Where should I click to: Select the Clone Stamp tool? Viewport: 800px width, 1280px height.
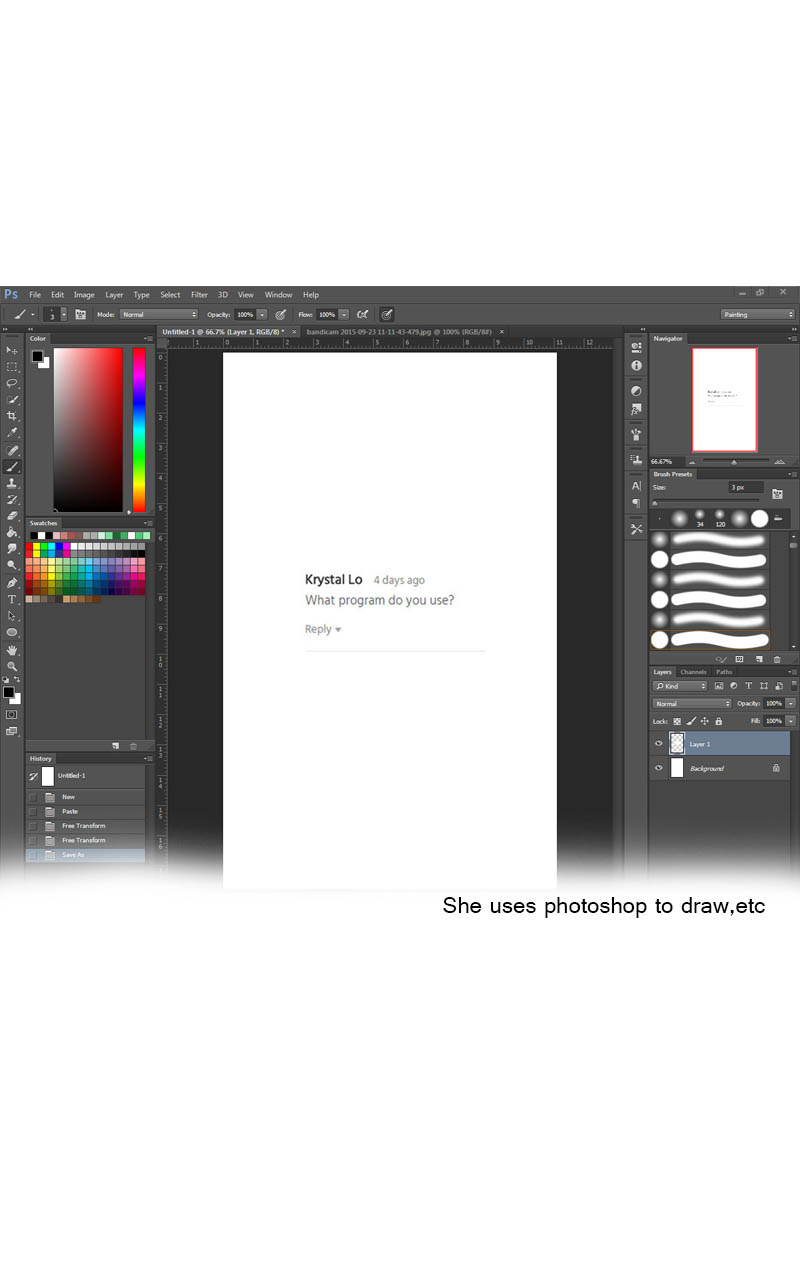click(x=12, y=483)
